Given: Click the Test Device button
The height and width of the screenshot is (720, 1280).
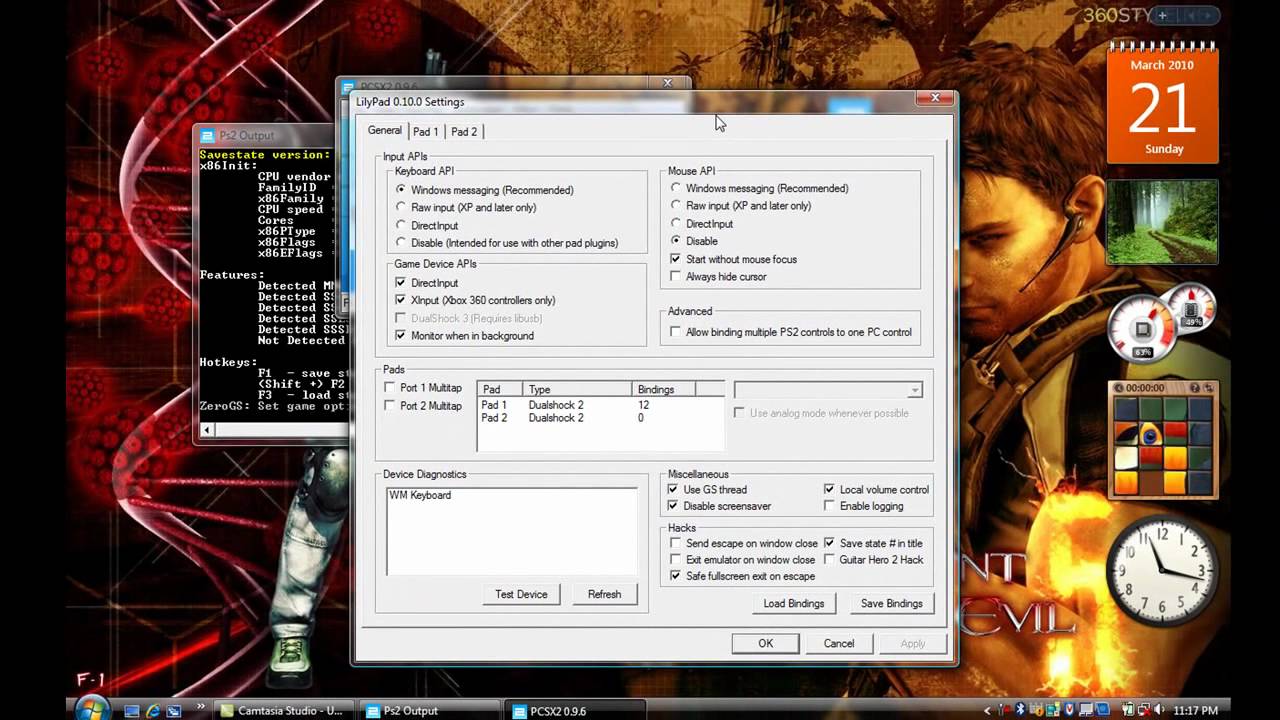Looking at the screenshot, I should coord(521,594).
